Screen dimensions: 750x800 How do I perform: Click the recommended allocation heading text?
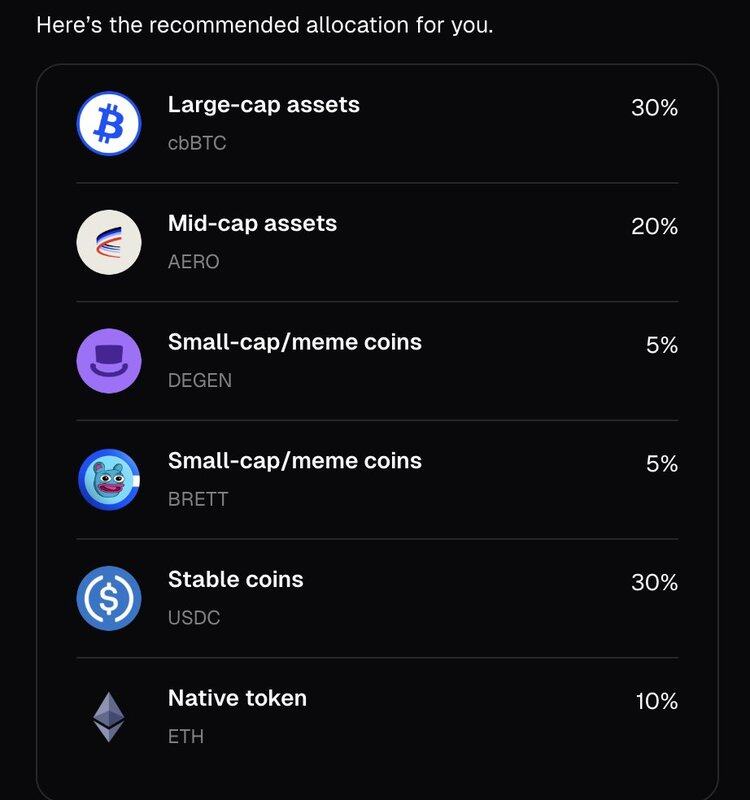(x=265, y=26)
